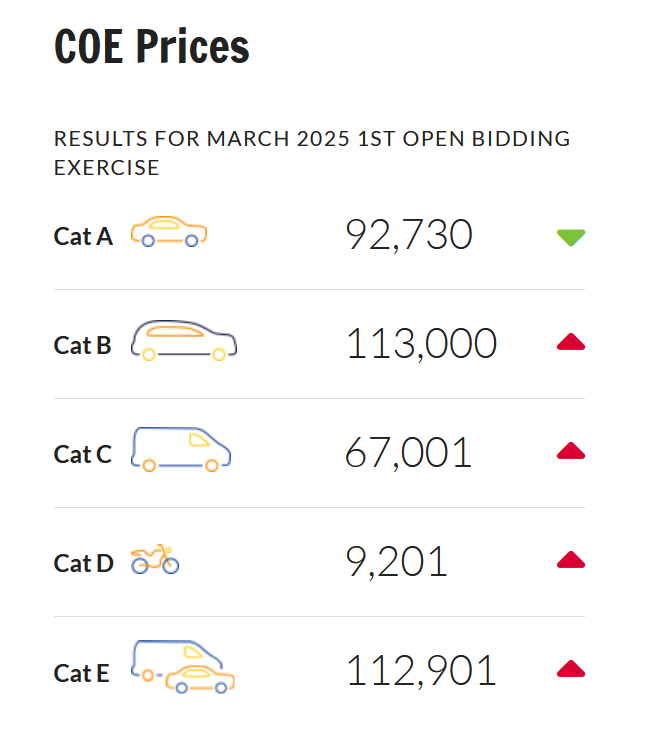Click the Cat B large car icon
Image resolution: width=646 pixels, height=747 pixels.
[x=184, y=340]
